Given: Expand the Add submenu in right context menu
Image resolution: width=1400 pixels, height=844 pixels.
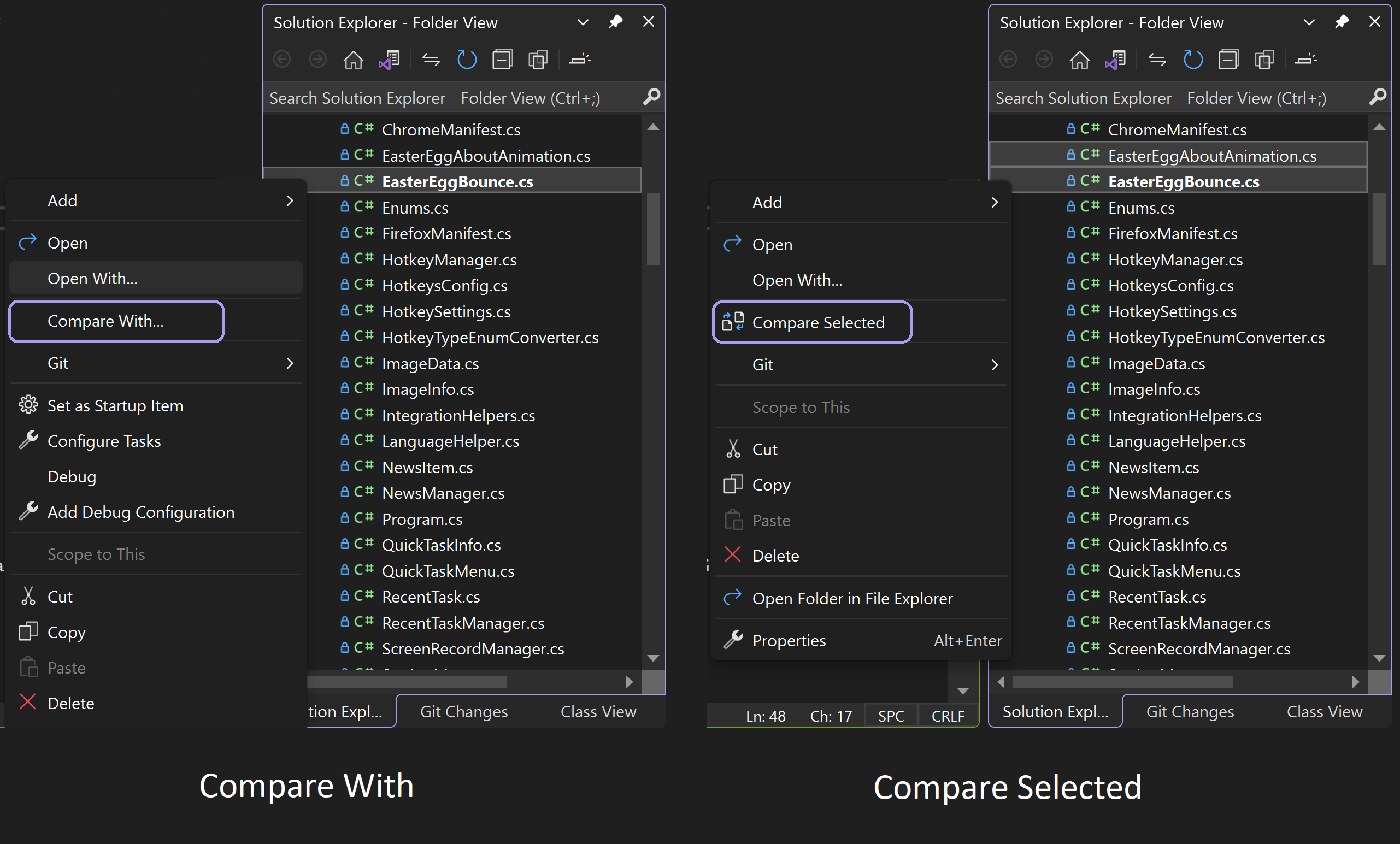Looking at the screenshot, I should tap(994, 201).
